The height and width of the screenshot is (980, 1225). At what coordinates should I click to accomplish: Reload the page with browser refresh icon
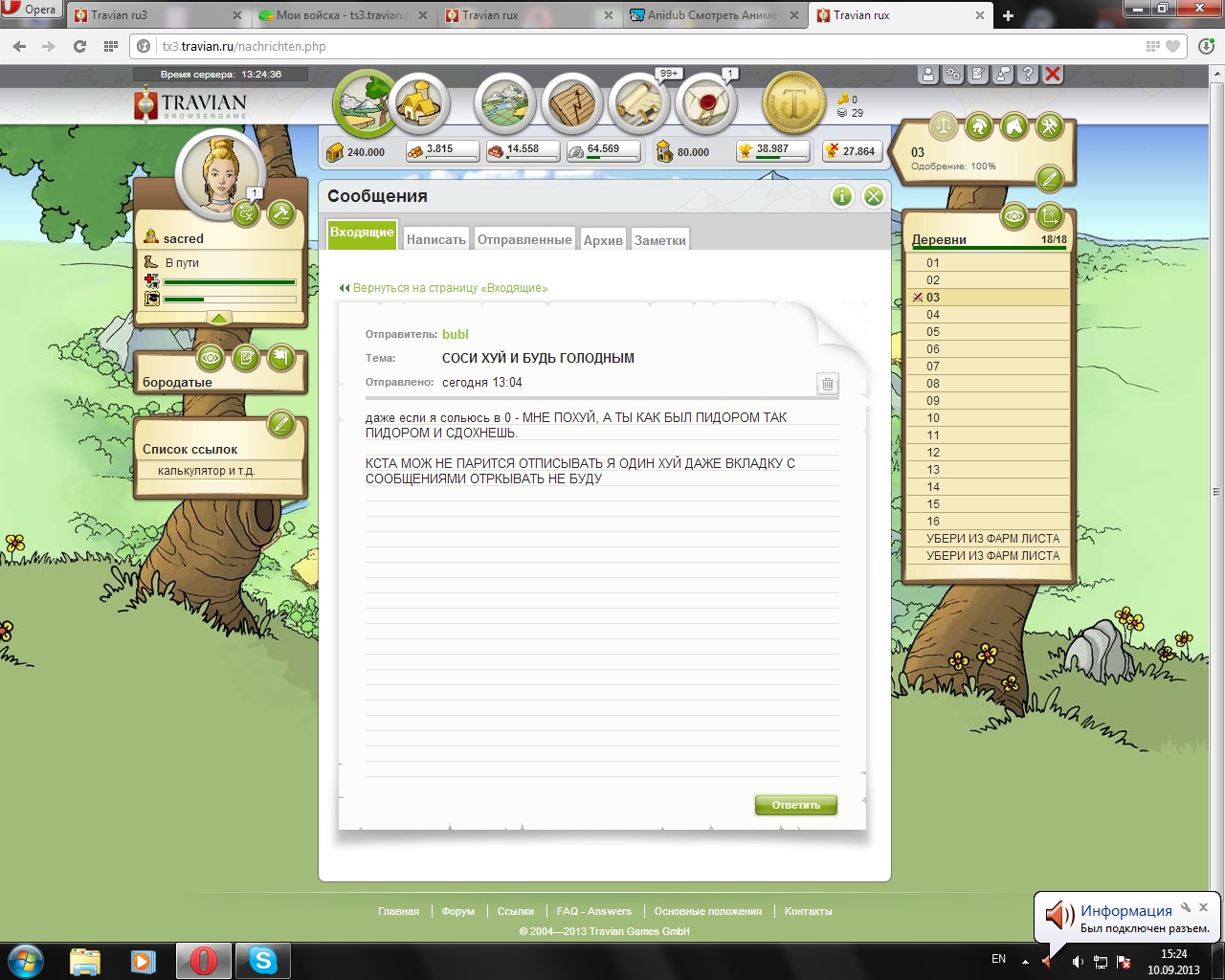(79, 46)
